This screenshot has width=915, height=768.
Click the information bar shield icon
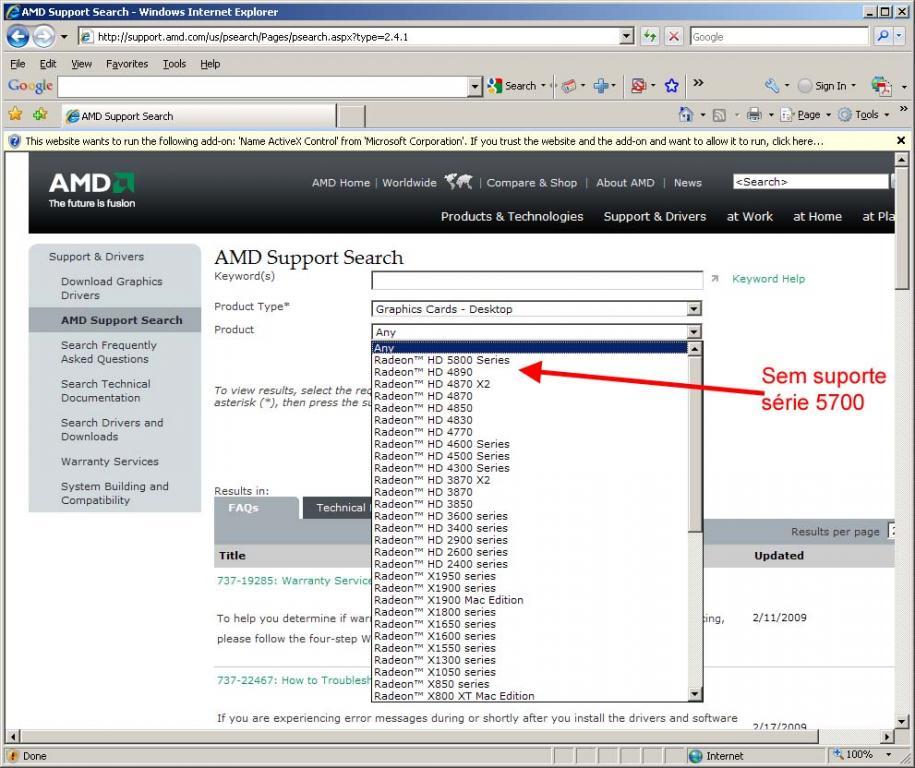tap(15, 141)
